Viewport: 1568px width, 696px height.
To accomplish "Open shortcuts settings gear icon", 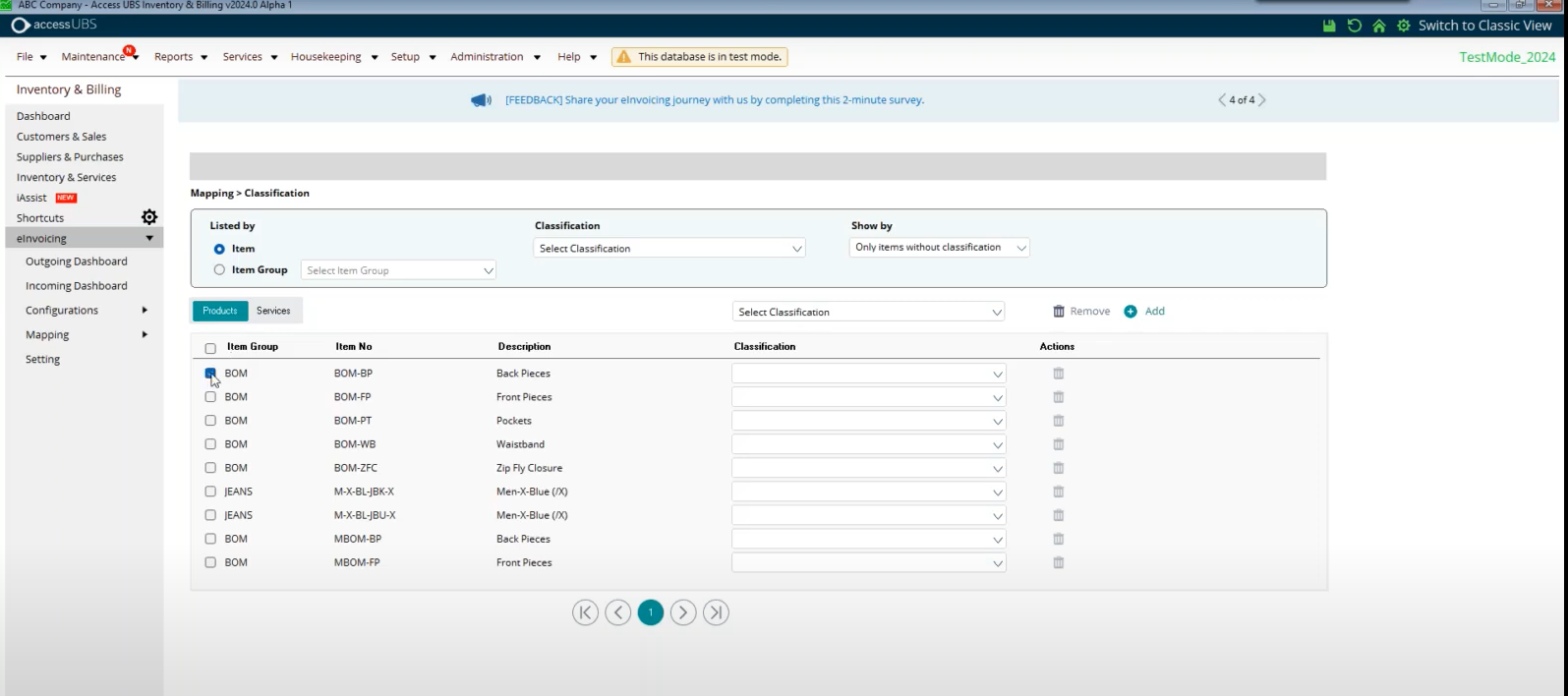I will [149, 217].
